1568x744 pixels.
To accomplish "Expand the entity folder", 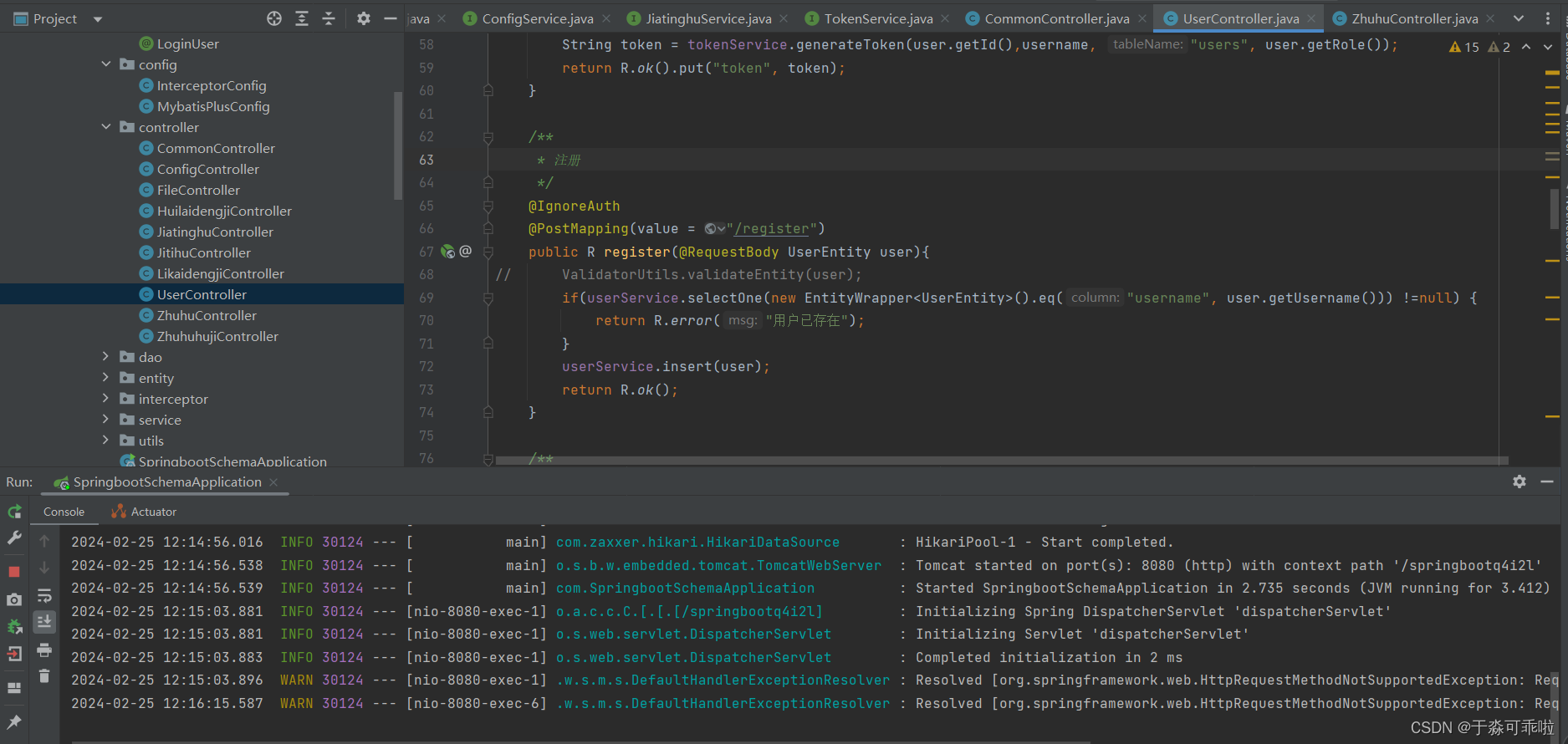I will 106,378.
